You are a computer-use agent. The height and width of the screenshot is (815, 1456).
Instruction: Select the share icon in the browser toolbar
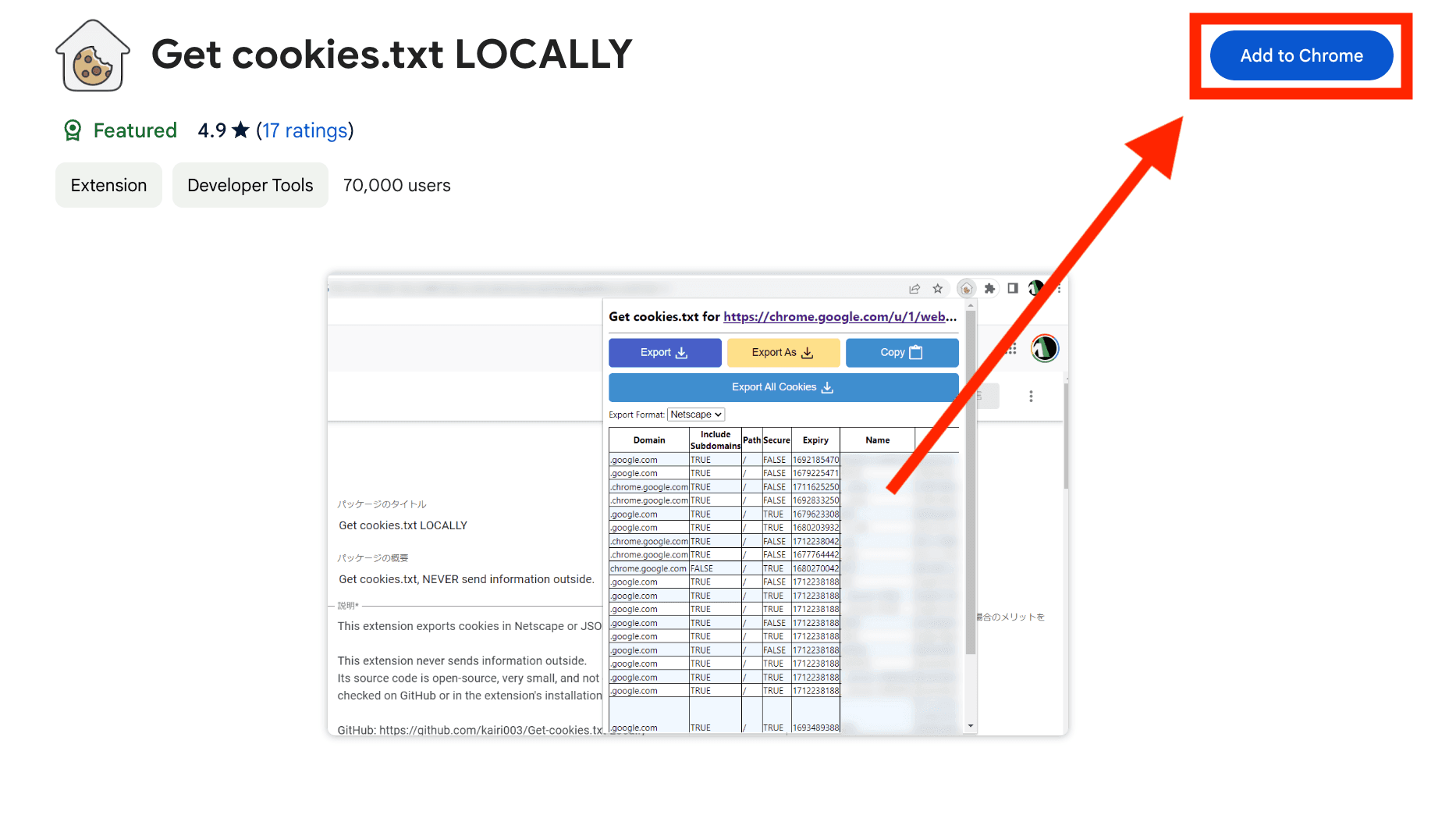914,288
